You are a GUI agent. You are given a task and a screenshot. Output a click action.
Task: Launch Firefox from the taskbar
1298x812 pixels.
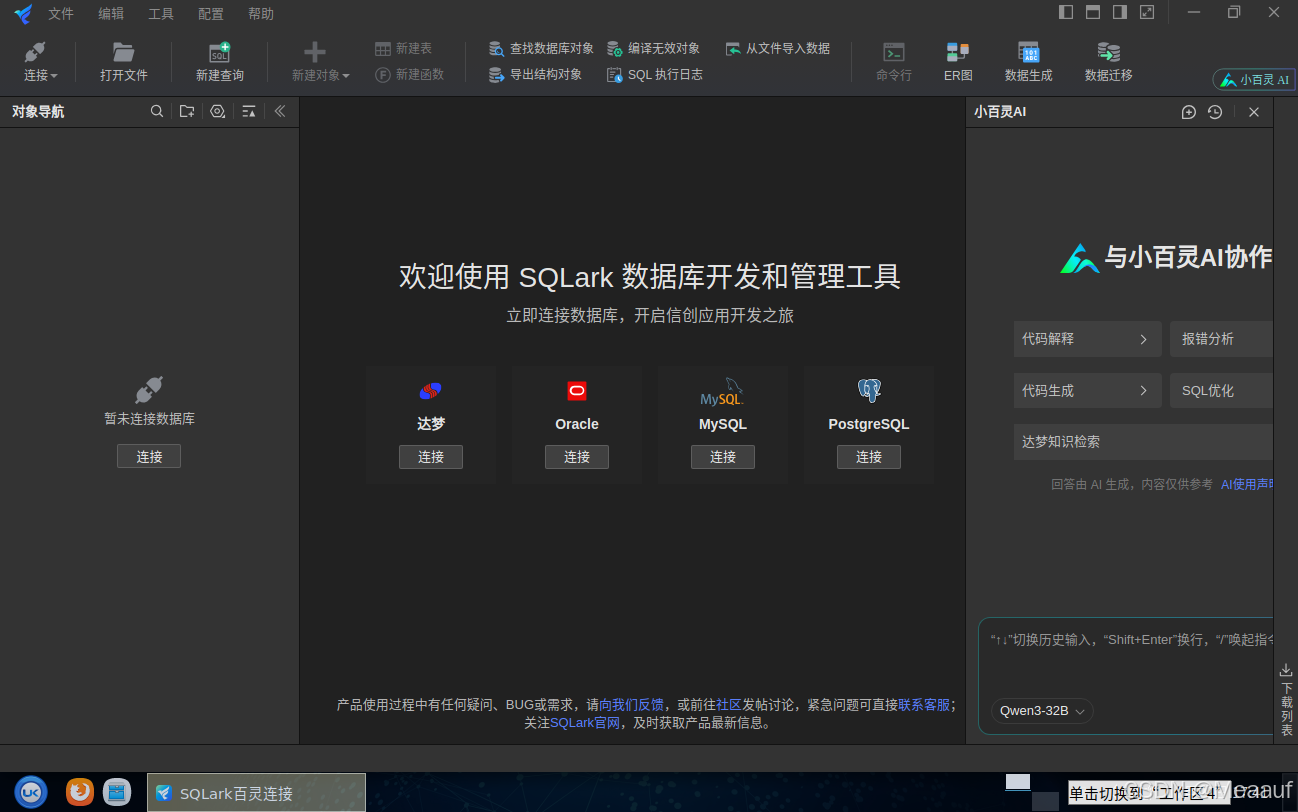coord(79,792)
